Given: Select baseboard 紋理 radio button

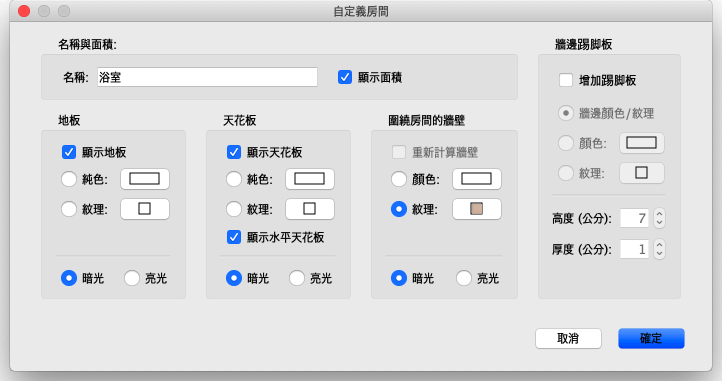Looking at the screenshot, I should tap(566, 173).
